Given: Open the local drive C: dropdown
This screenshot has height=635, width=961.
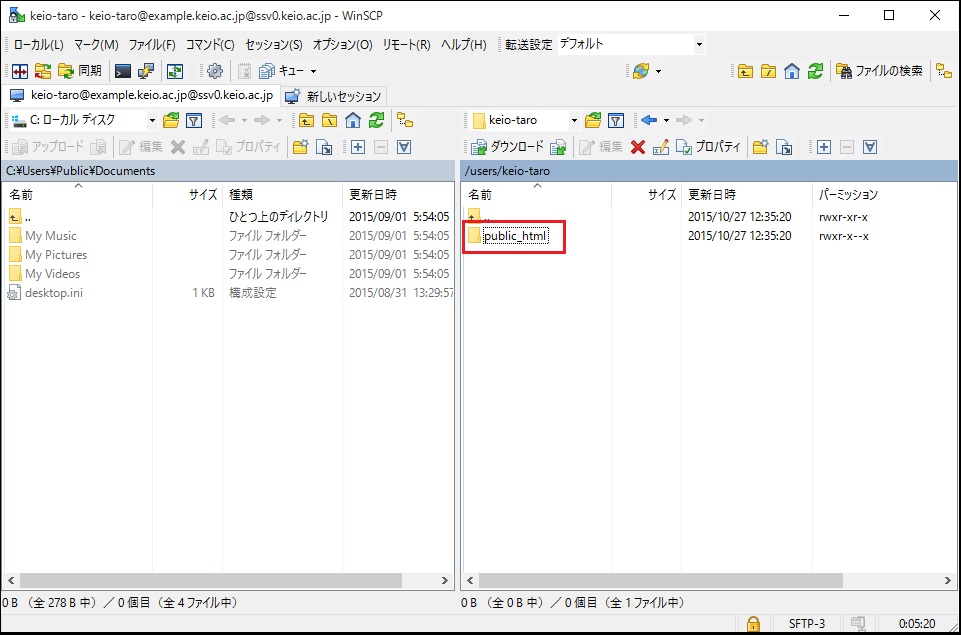Looking at the screenshot, I should coord(152,121).
